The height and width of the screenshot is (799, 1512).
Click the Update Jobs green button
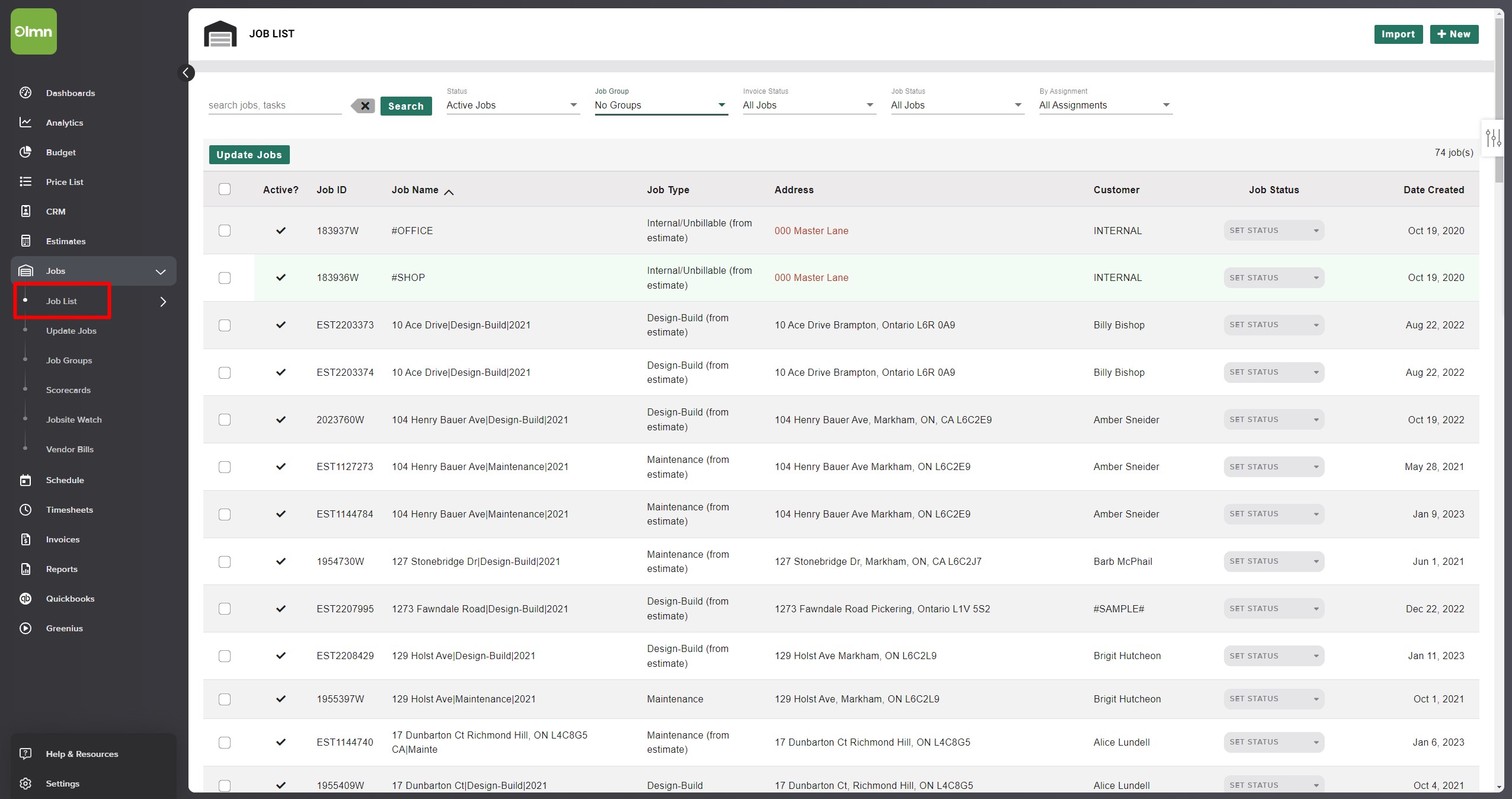pos(249,155)
